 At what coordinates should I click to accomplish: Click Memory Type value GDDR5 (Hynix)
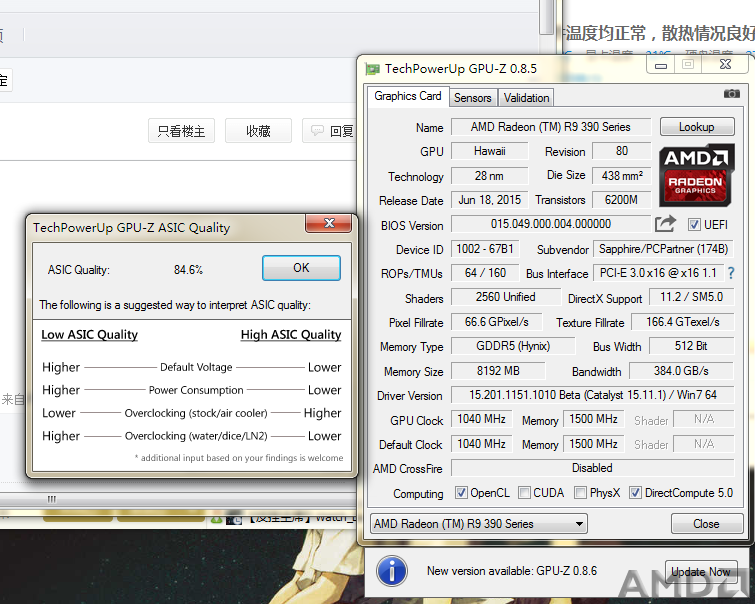[513, 346]
